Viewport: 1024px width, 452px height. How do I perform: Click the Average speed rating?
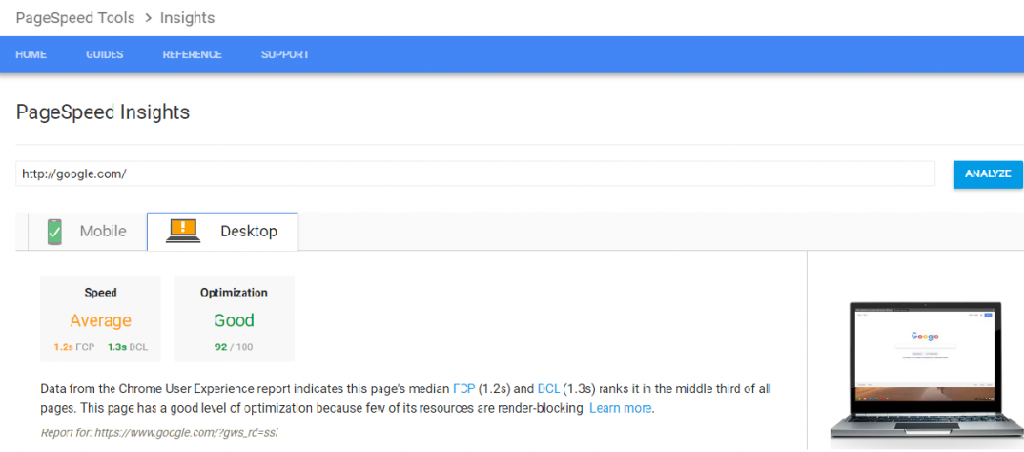(100, 321)
